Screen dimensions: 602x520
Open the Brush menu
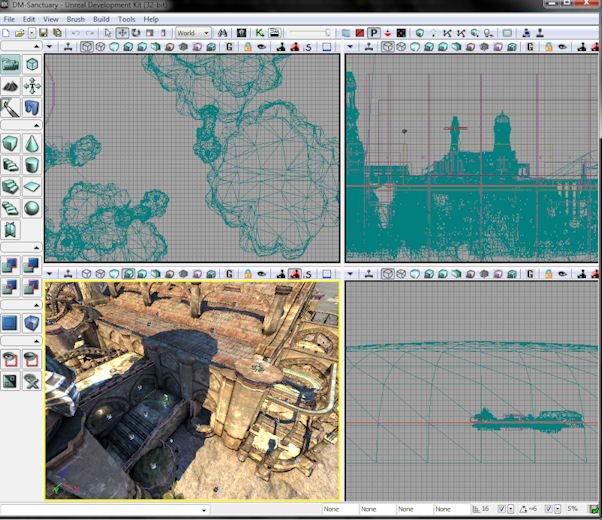pos(76,19)
